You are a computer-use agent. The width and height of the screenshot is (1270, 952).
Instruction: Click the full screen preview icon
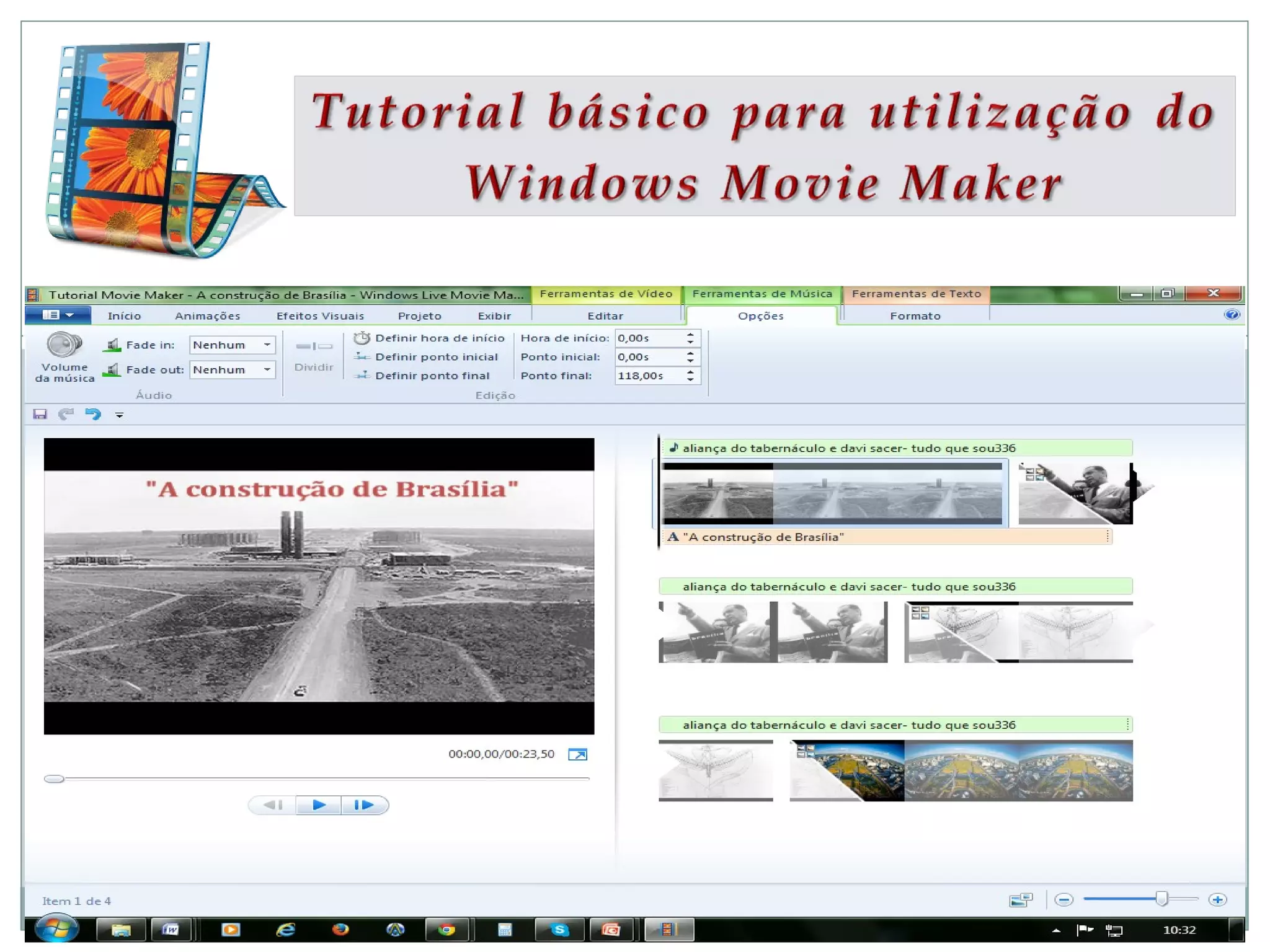(x=577, y=754)
